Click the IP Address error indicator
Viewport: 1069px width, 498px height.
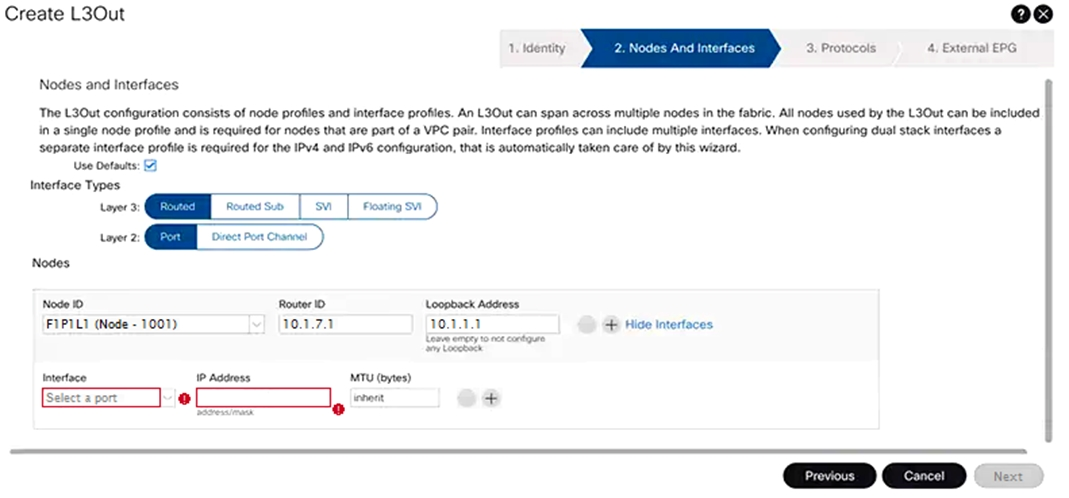coord(339,409)
